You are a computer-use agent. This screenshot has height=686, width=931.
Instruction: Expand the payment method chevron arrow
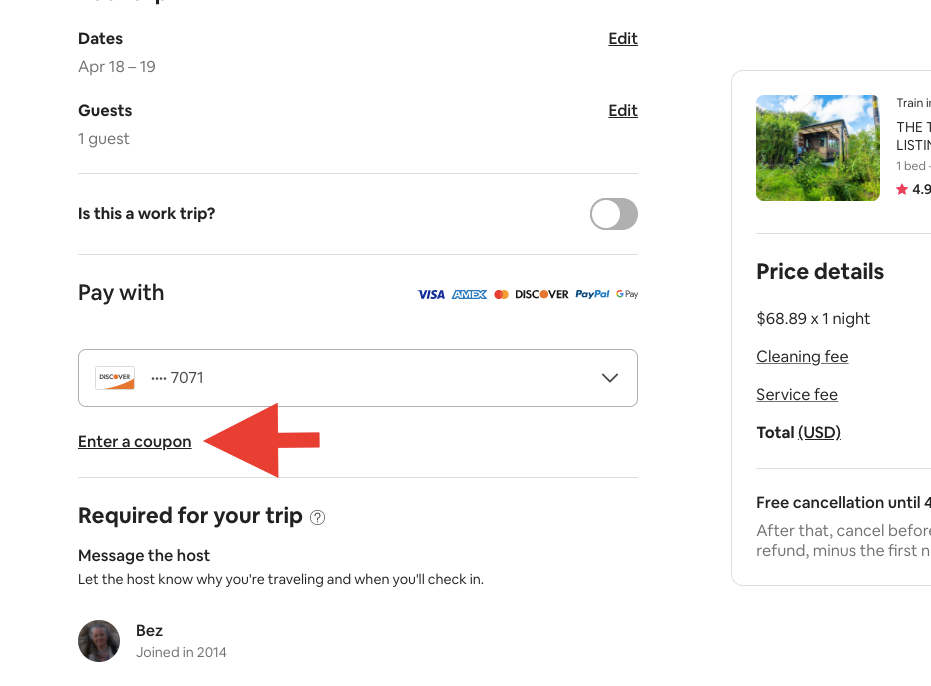610,378
